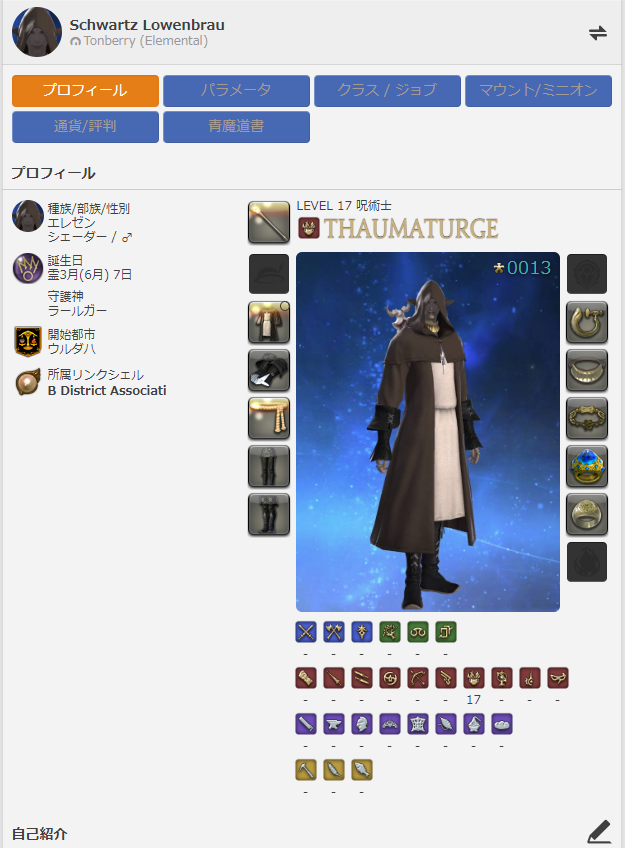
Task: Open the クラス / ジョブ tab
Action: point(387,90)
